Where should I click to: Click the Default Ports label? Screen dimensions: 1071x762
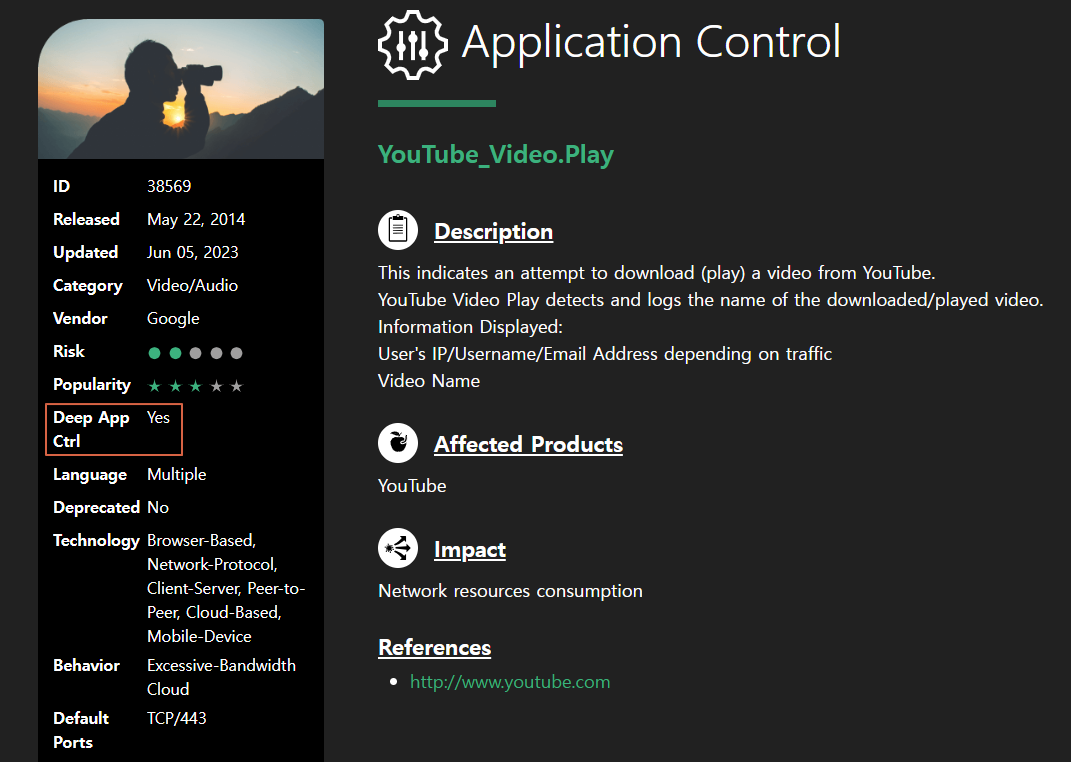81,731
